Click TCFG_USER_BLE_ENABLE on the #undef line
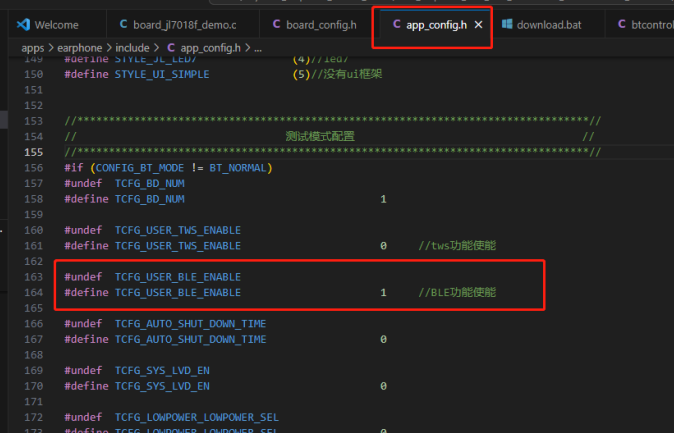Image resolution: width=674 pixels, height=433 pixels. (x=178, y=277)
